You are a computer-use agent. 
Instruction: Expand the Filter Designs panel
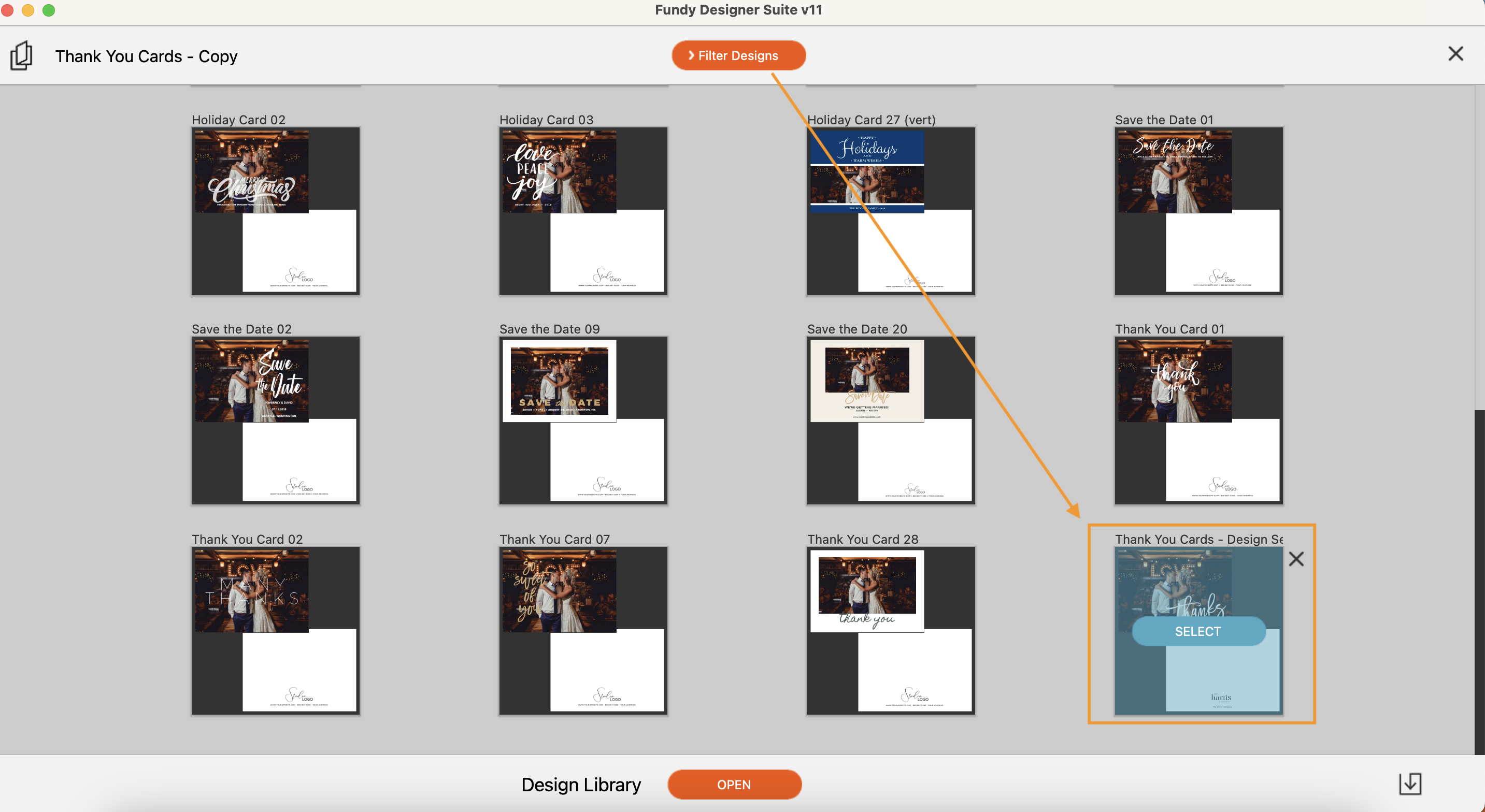[x=738, y=55]
